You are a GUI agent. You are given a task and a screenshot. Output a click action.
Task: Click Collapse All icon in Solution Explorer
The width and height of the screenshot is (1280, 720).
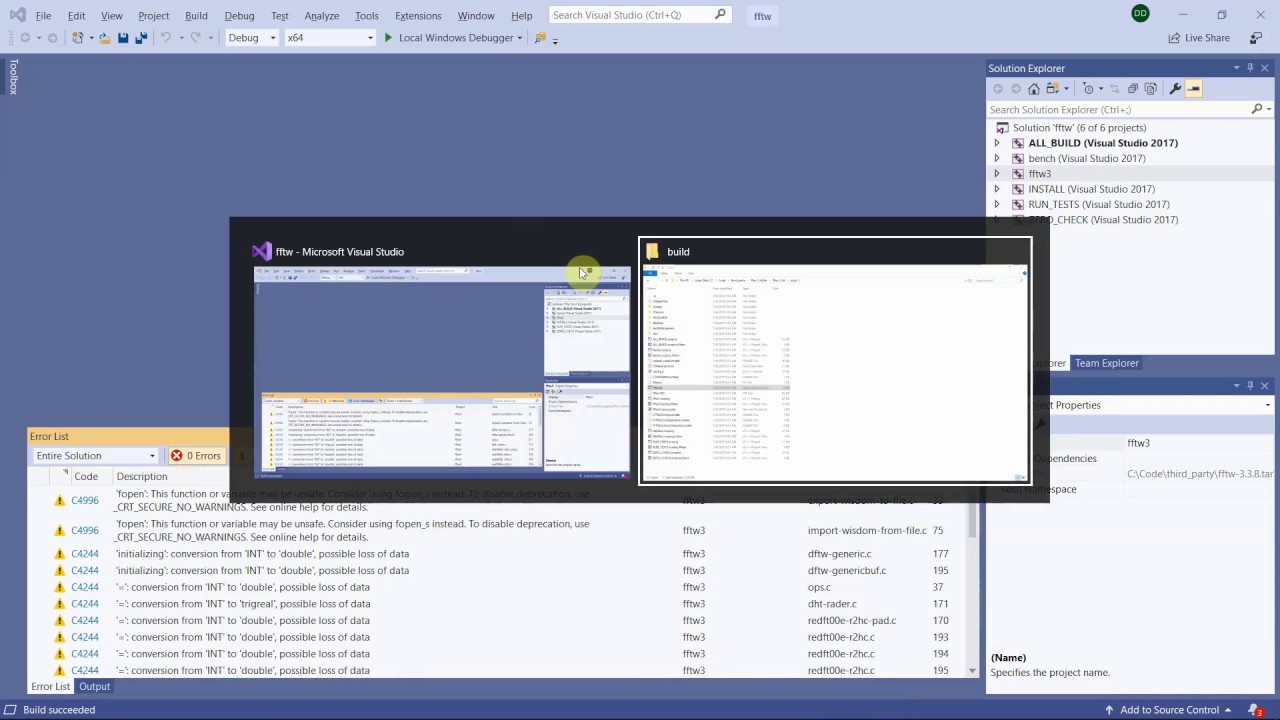tap(1132, 89)
